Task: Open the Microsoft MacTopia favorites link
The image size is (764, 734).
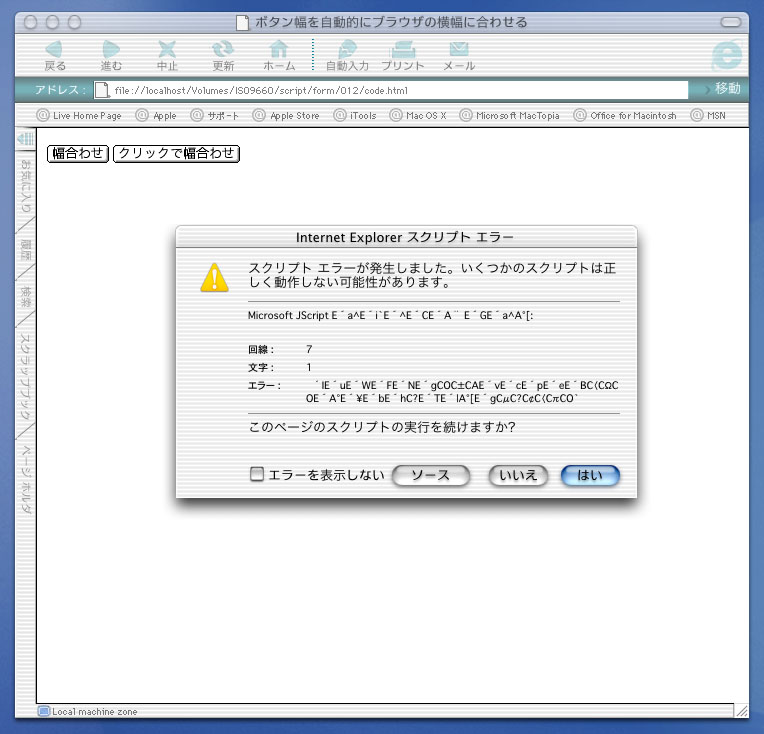Action: [510, 116]
